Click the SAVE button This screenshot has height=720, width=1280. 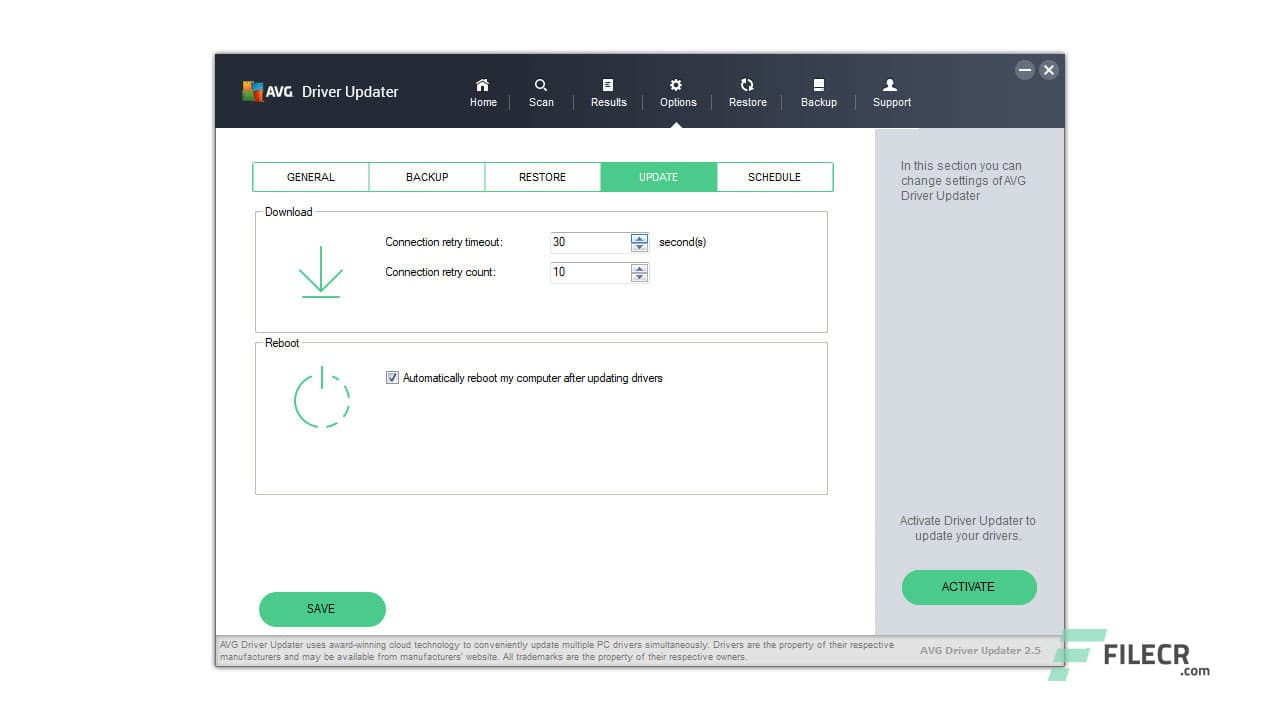[322, 609]
